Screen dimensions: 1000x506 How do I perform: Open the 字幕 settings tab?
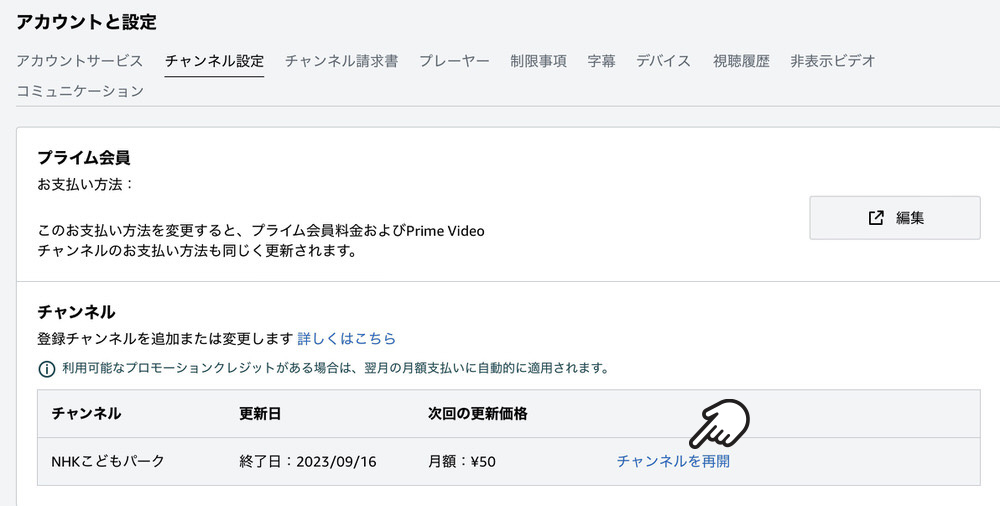tap(601, 61)
